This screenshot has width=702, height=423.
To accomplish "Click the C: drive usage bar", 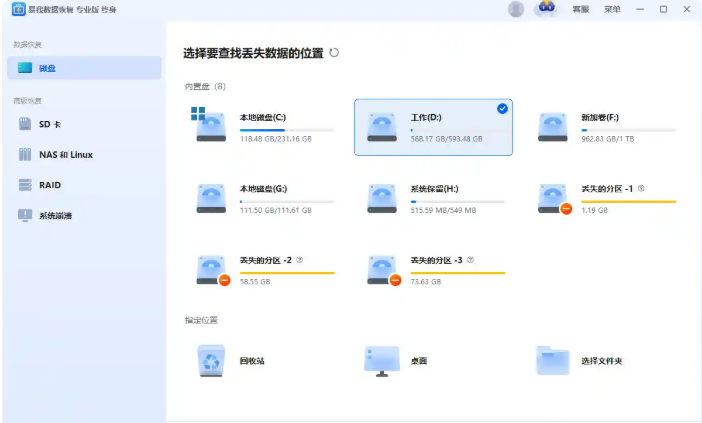I will tap(287, 130).
